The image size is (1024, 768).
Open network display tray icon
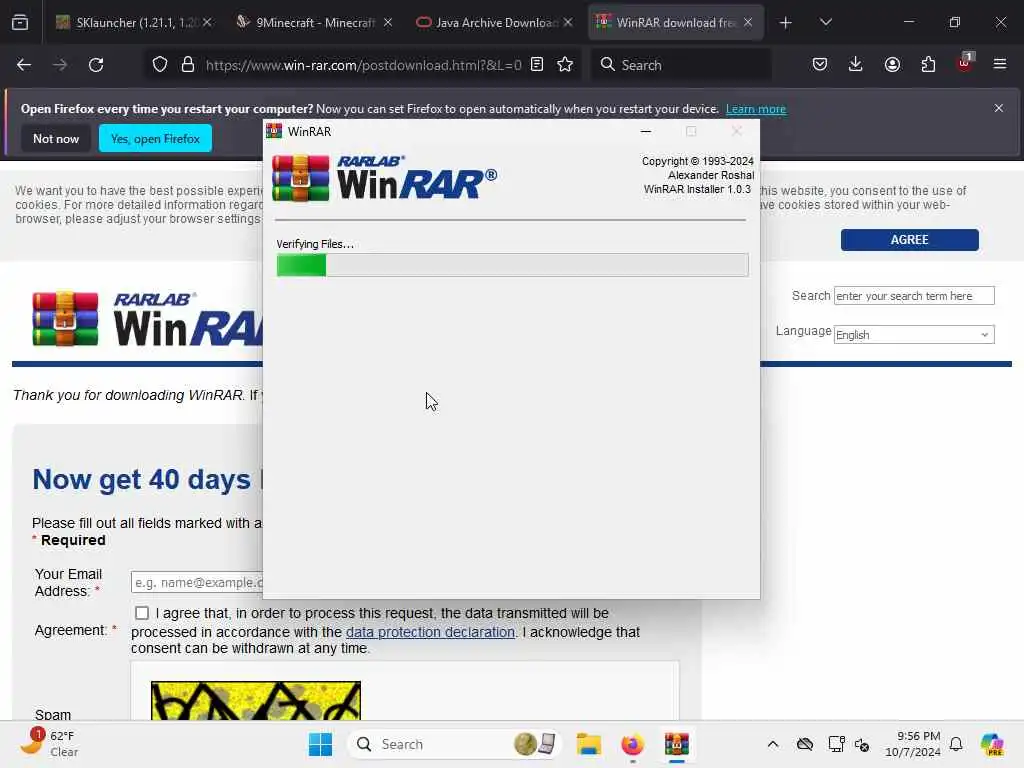click(836, 744)
